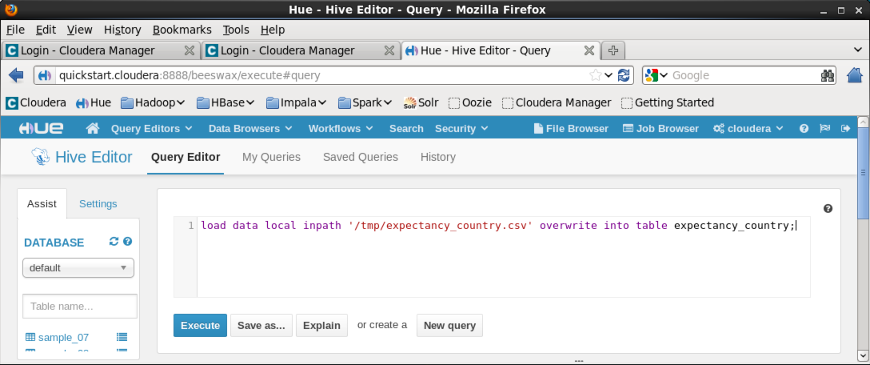Open the Data Browsers dropdown menu
The image size is (870, 365).
(x=250, y=129)
